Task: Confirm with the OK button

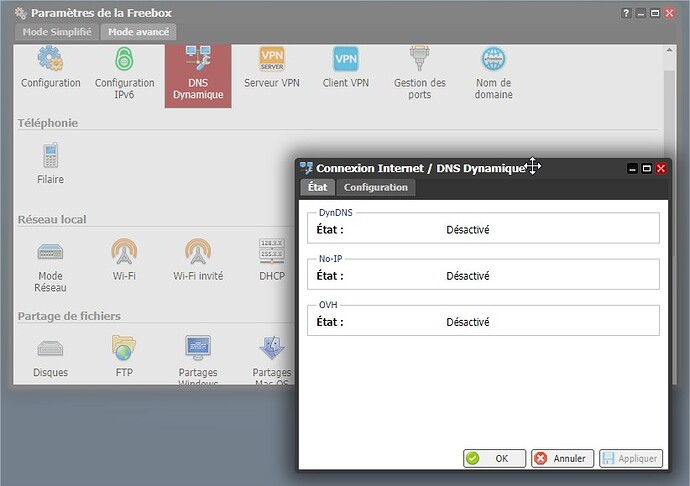Action: pyautogui.click(x=495, y=458)
